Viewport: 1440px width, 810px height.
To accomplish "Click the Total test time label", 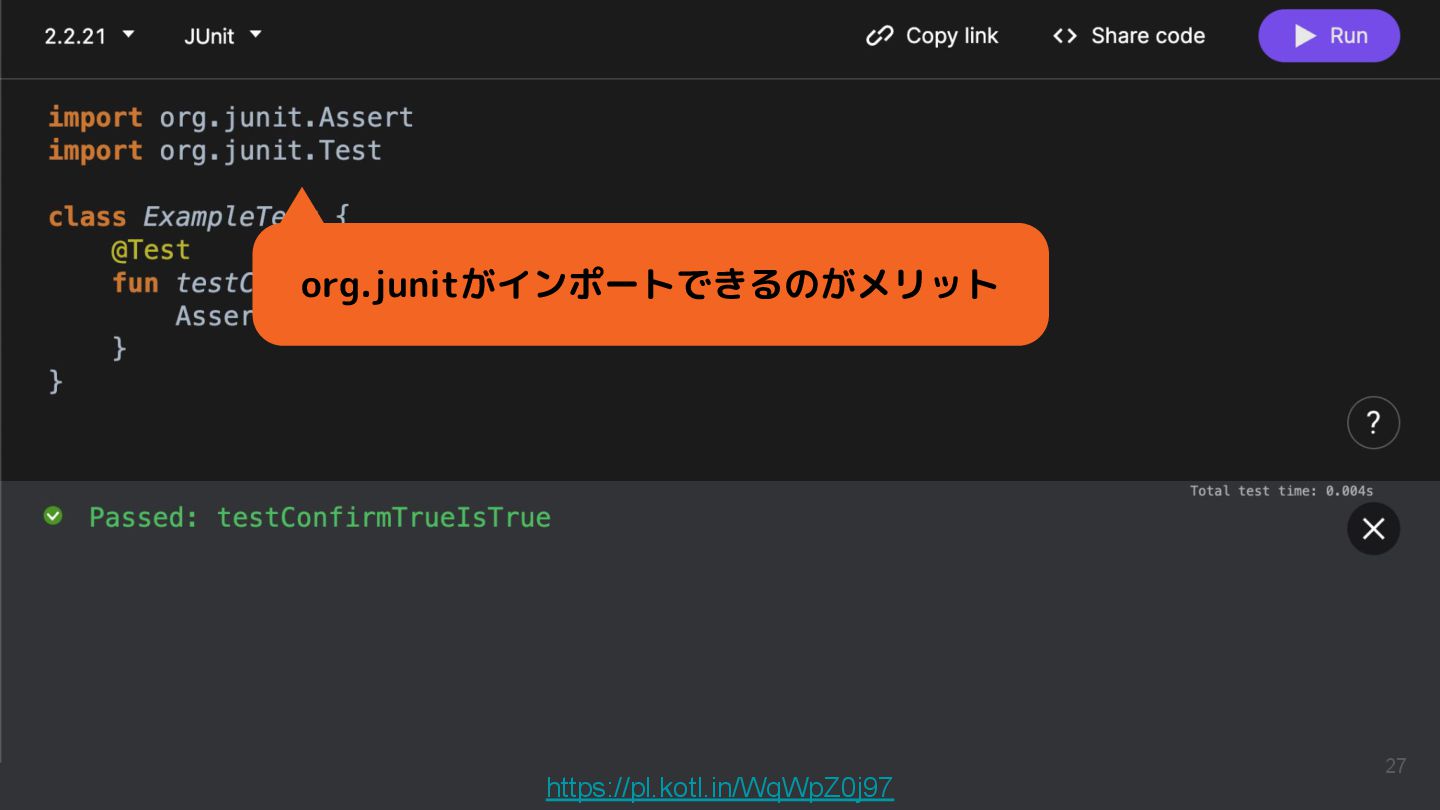I will [1281, 491].
